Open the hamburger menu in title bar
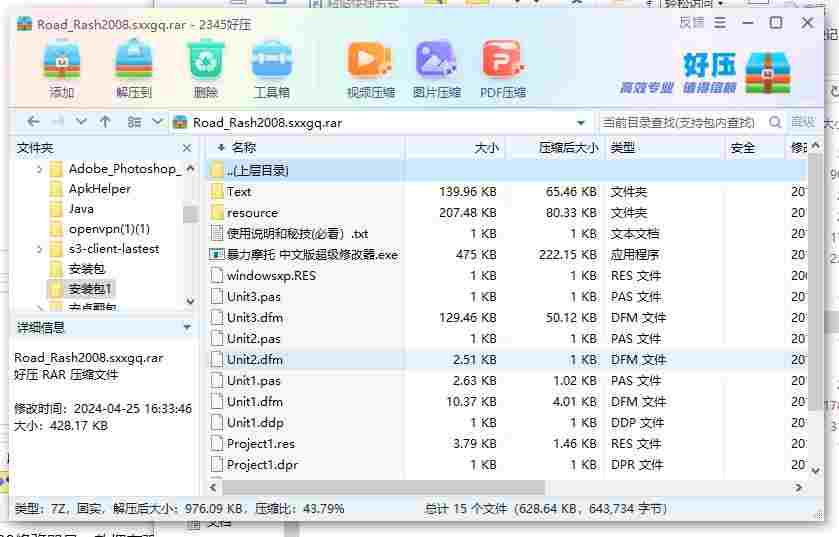Screen dimensions: 839x537 720,23
